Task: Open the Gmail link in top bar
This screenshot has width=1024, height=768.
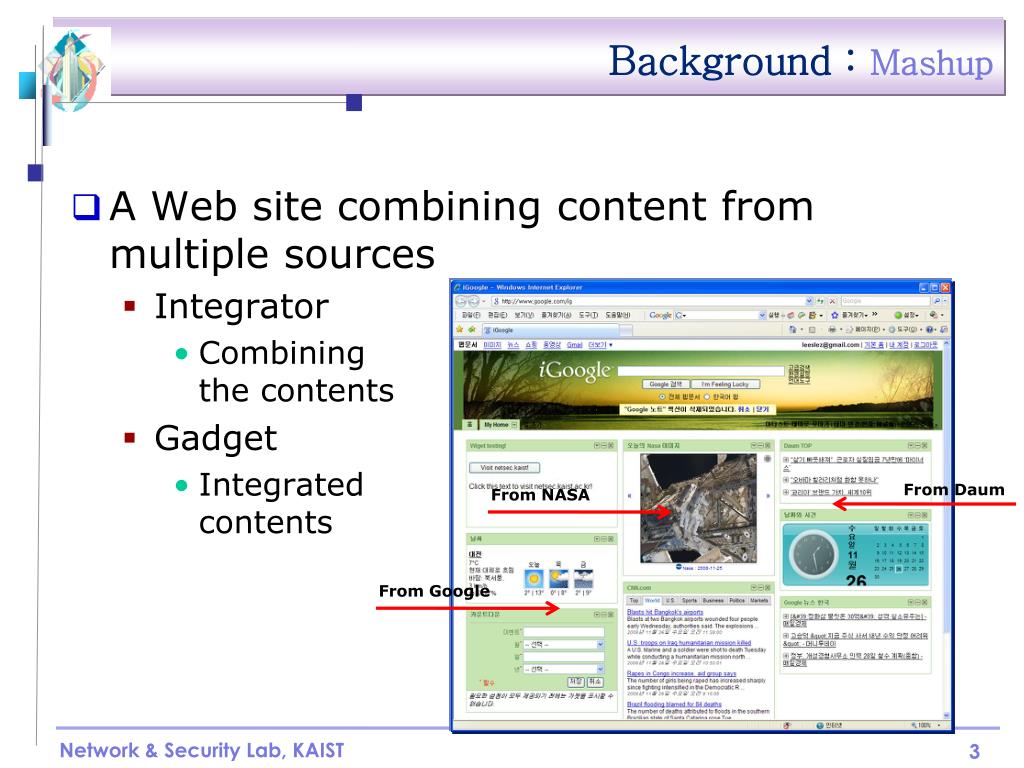Action: [574, 344]
